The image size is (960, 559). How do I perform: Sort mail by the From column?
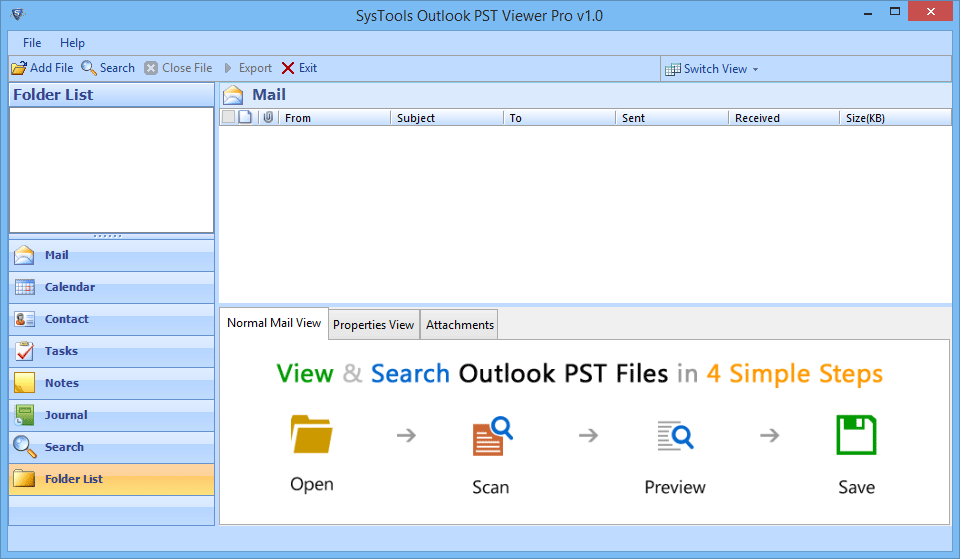pyautogui.click(x=335, y=118)
